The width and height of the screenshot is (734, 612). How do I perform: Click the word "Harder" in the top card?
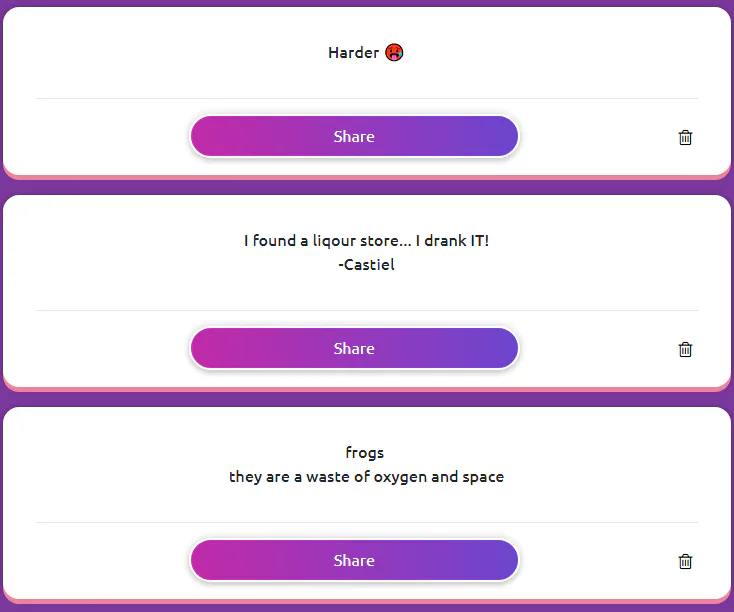click(353, 53)
